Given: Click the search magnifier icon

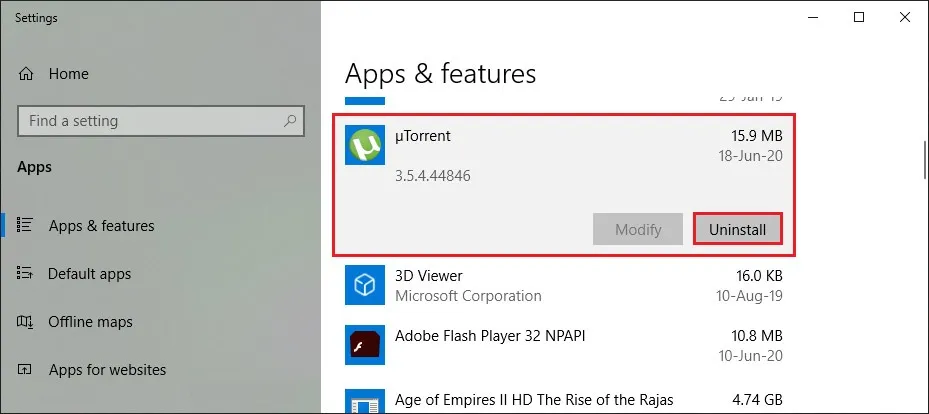Looking at the screenshot, I should [x=290, y=121].
